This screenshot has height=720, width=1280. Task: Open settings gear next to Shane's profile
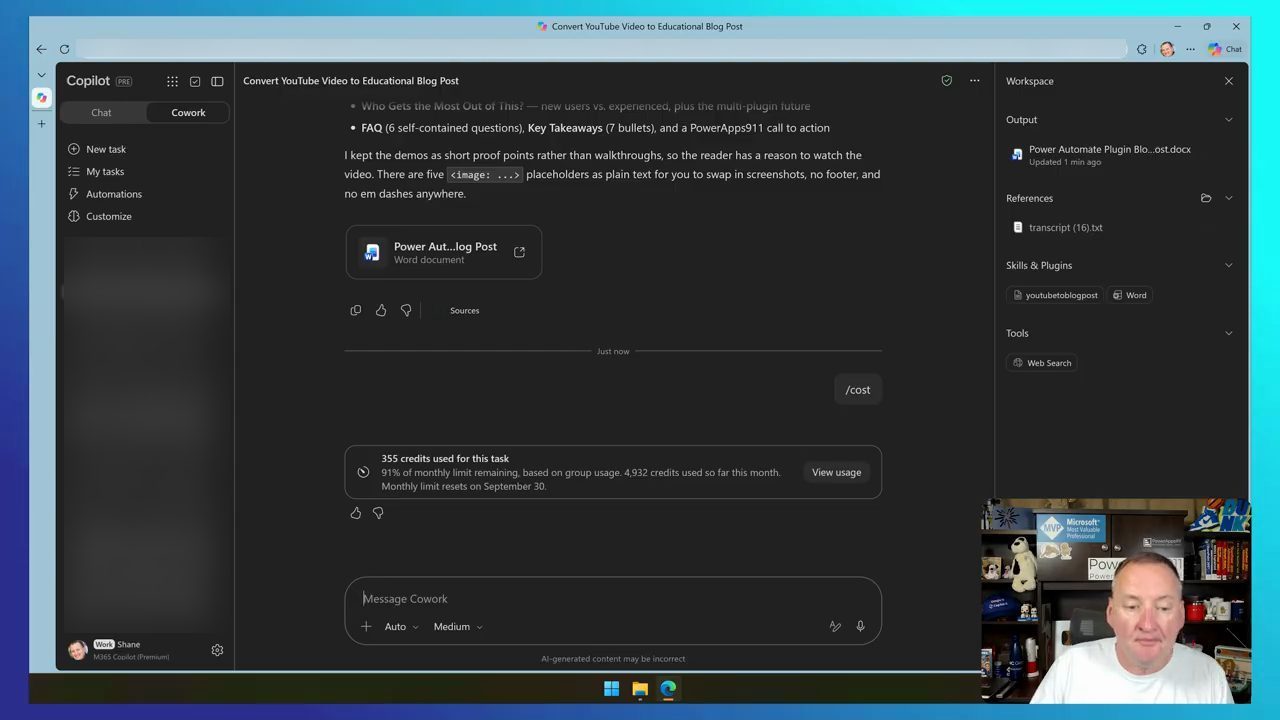pyautogui.click(x=217, y=650)
